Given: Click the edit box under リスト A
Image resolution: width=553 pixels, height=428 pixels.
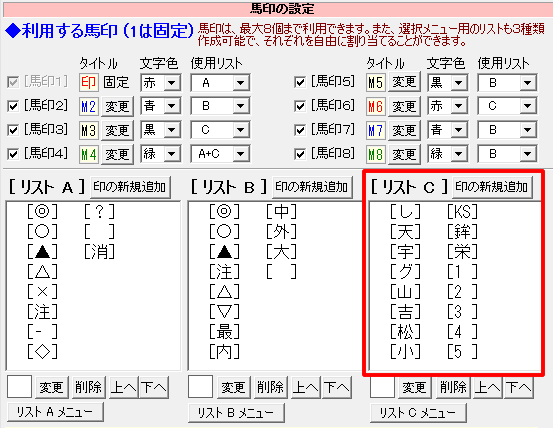Looking at the screenshot, I should pyautogui.click(x=19, y=386).
